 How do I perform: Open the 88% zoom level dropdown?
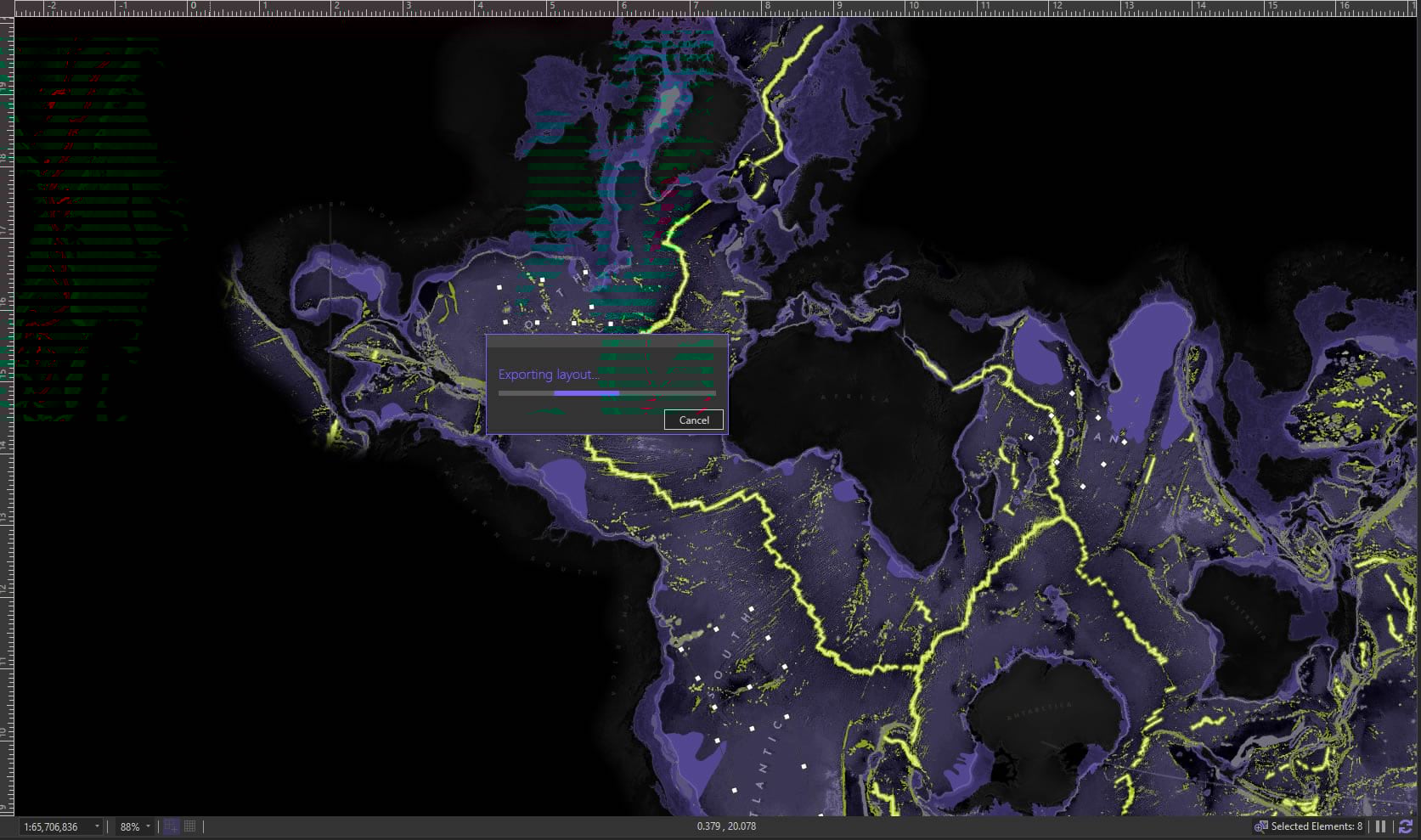pyautogui.click(x=148, y=826)
